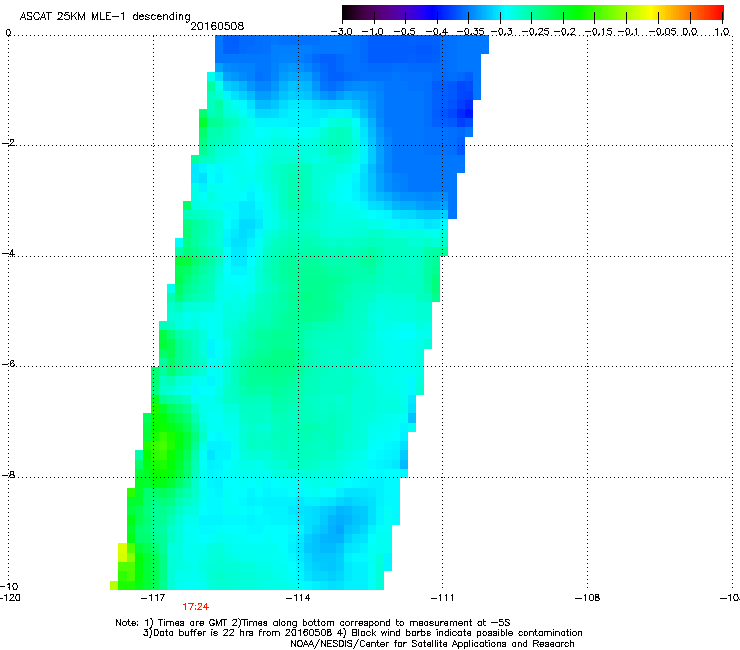Click the -3.0 color scale label

click(342, 32)
